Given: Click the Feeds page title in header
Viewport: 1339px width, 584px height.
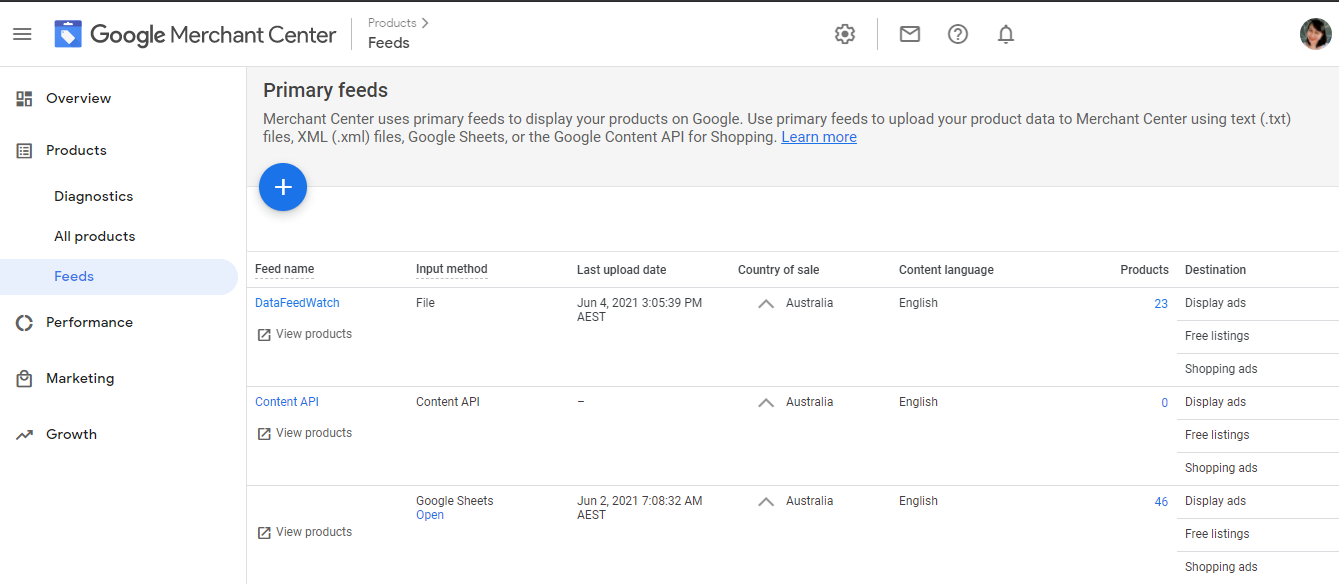Looking at the screenshot, I should click(x=388, y=43).
